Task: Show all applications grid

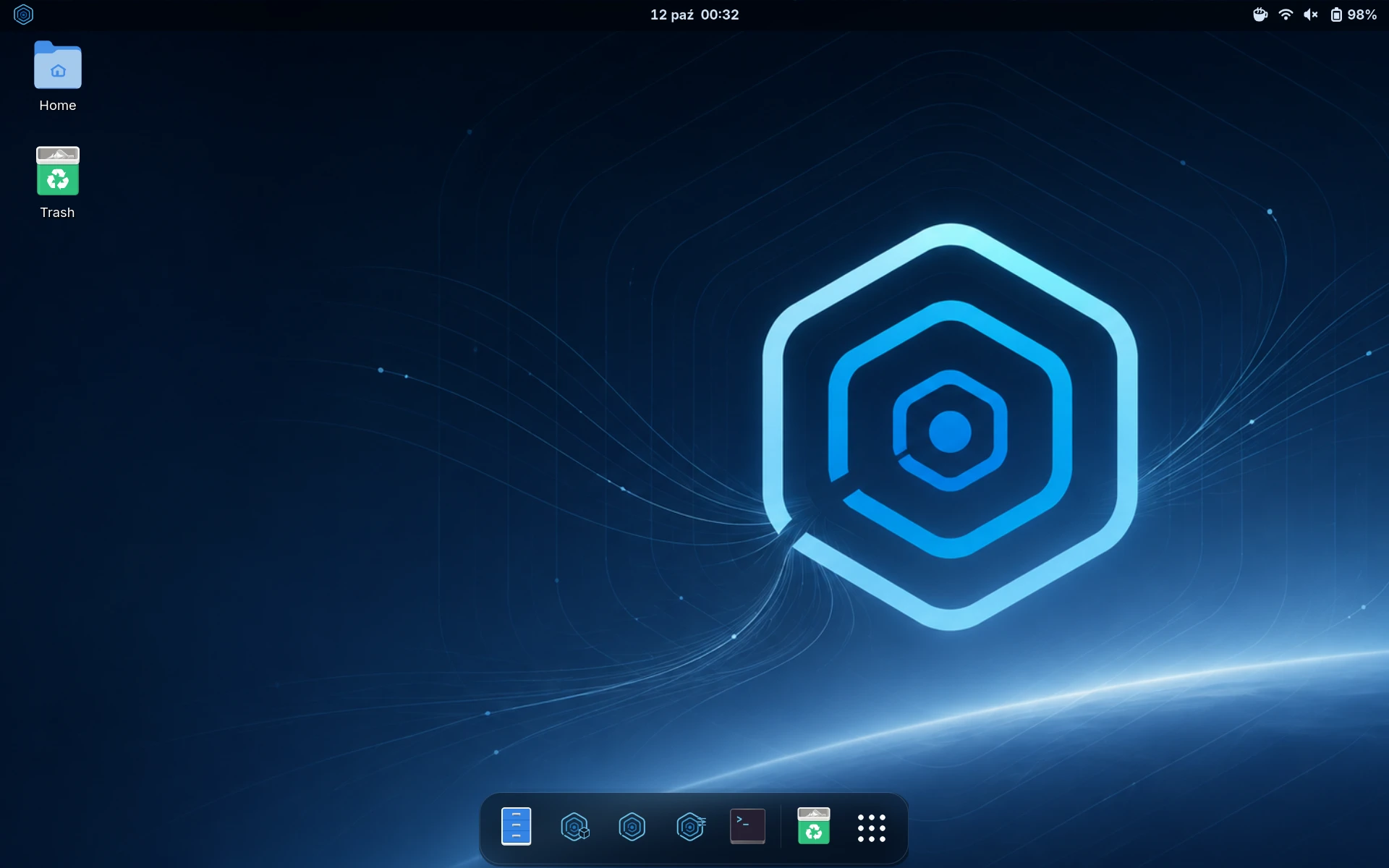Action: (x=871, y=827)
